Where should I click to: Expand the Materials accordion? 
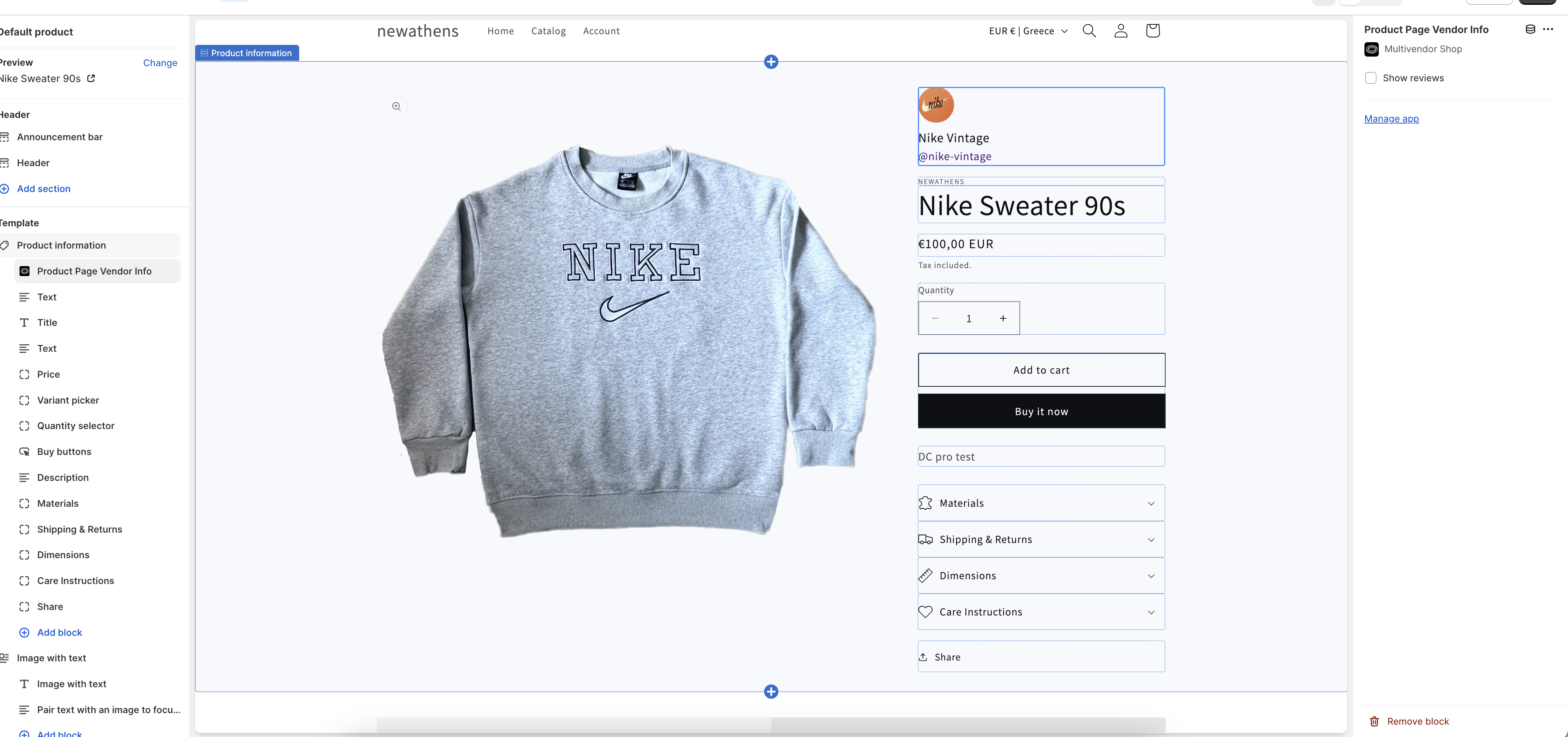click(x=1040, y=503)
